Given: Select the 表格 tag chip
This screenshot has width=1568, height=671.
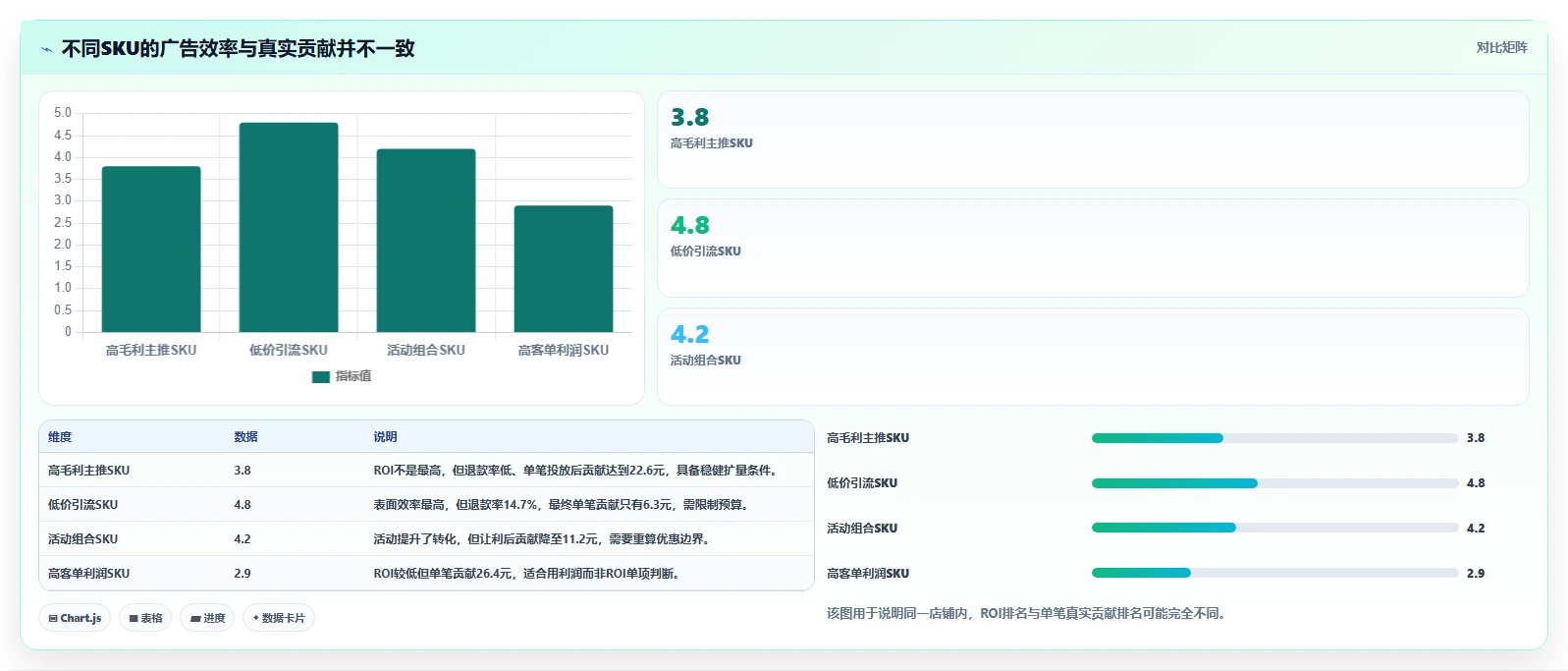Looking at the screenshot, I should click(145, 618).
